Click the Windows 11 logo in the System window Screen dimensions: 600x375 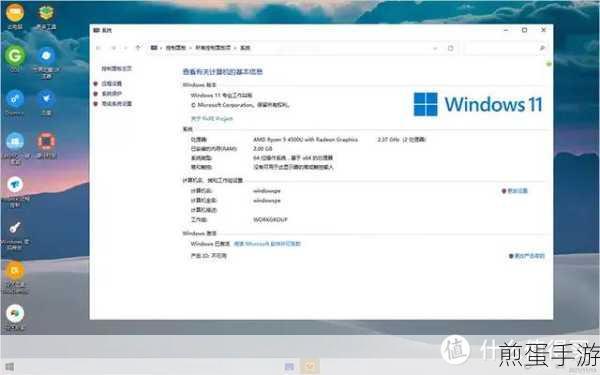point(478,104)
